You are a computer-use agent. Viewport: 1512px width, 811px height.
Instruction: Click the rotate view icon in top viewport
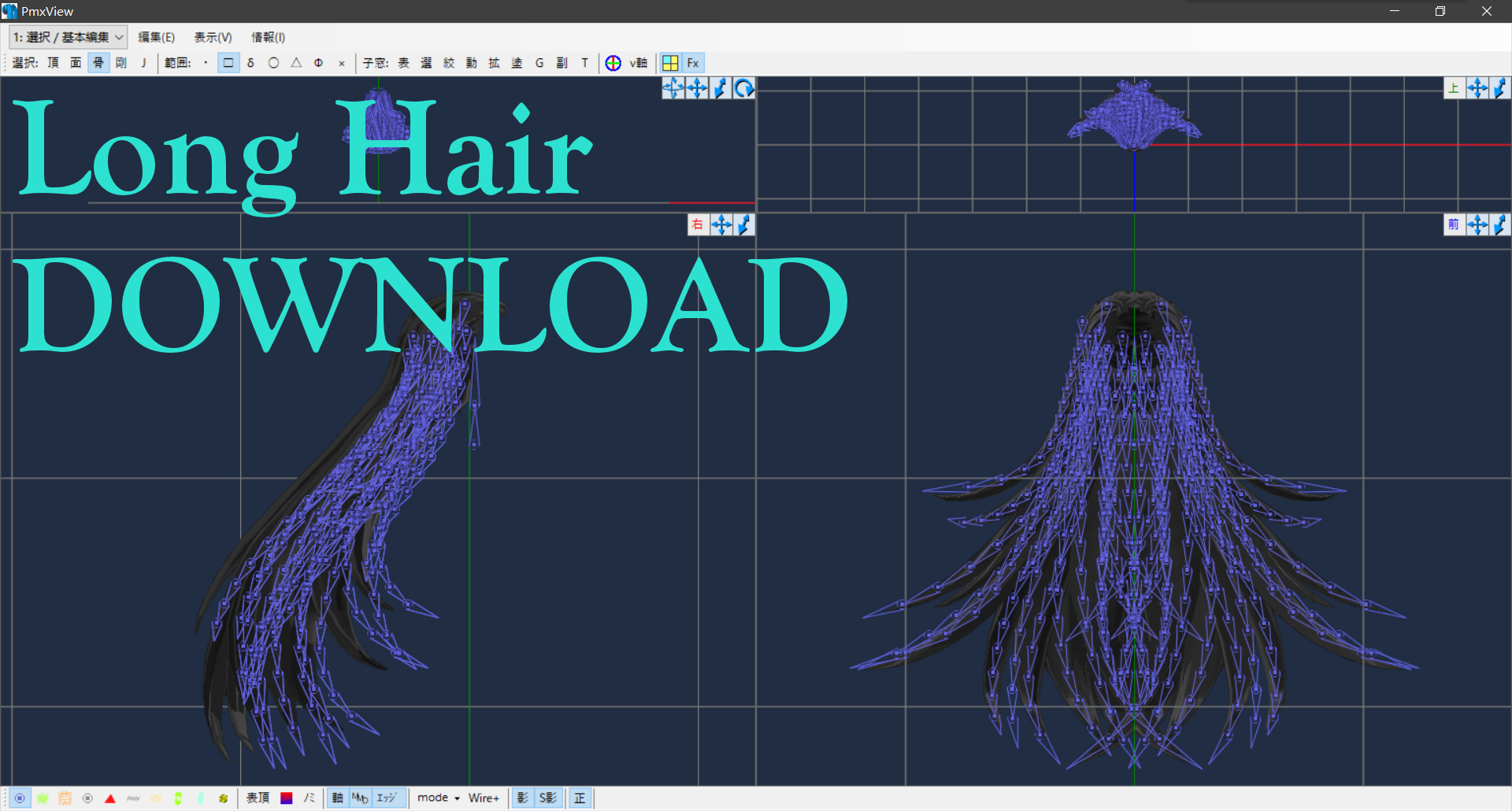pyautogui.click(x=743, y=88)
